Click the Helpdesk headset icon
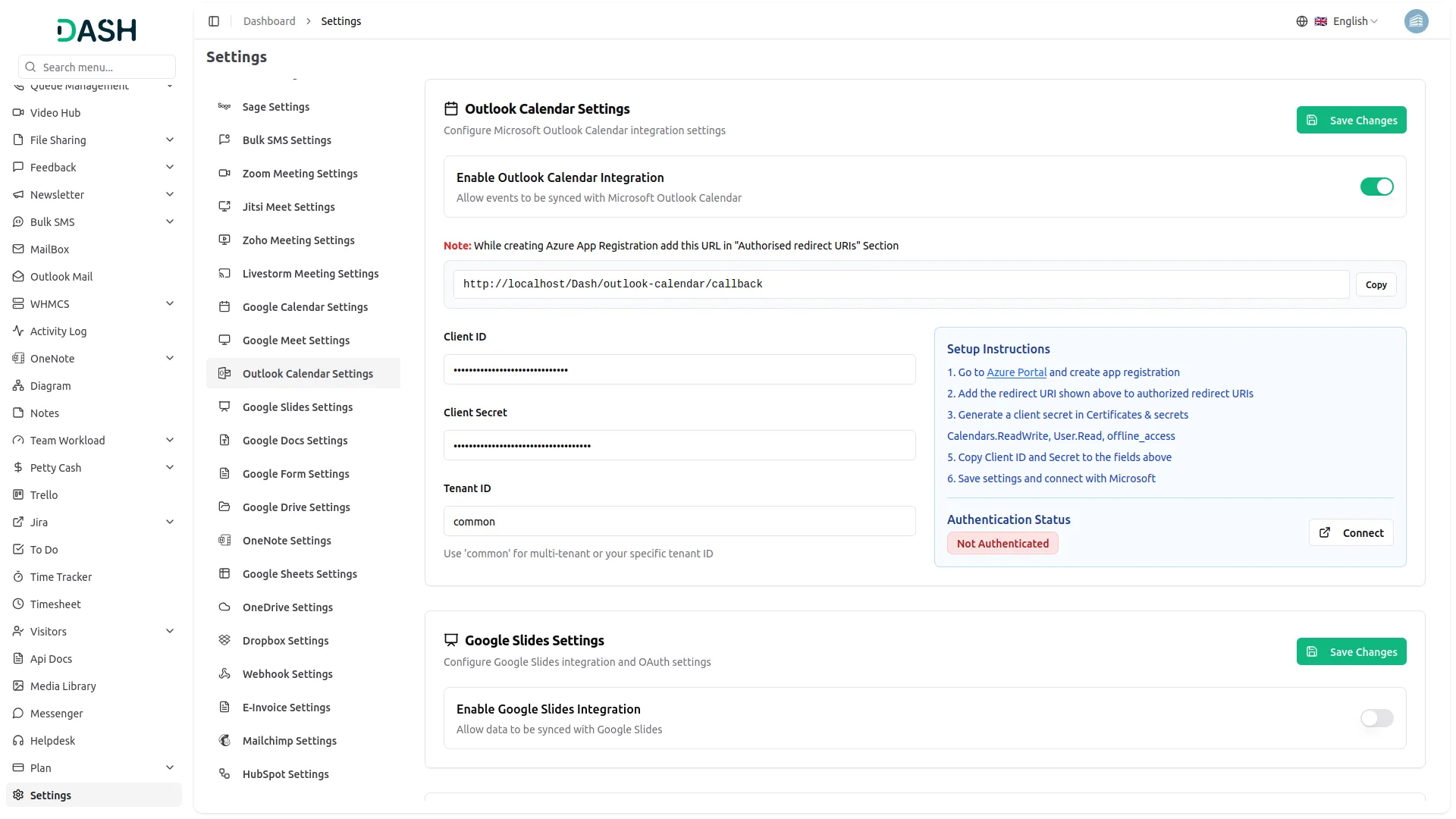 [18, 741]
